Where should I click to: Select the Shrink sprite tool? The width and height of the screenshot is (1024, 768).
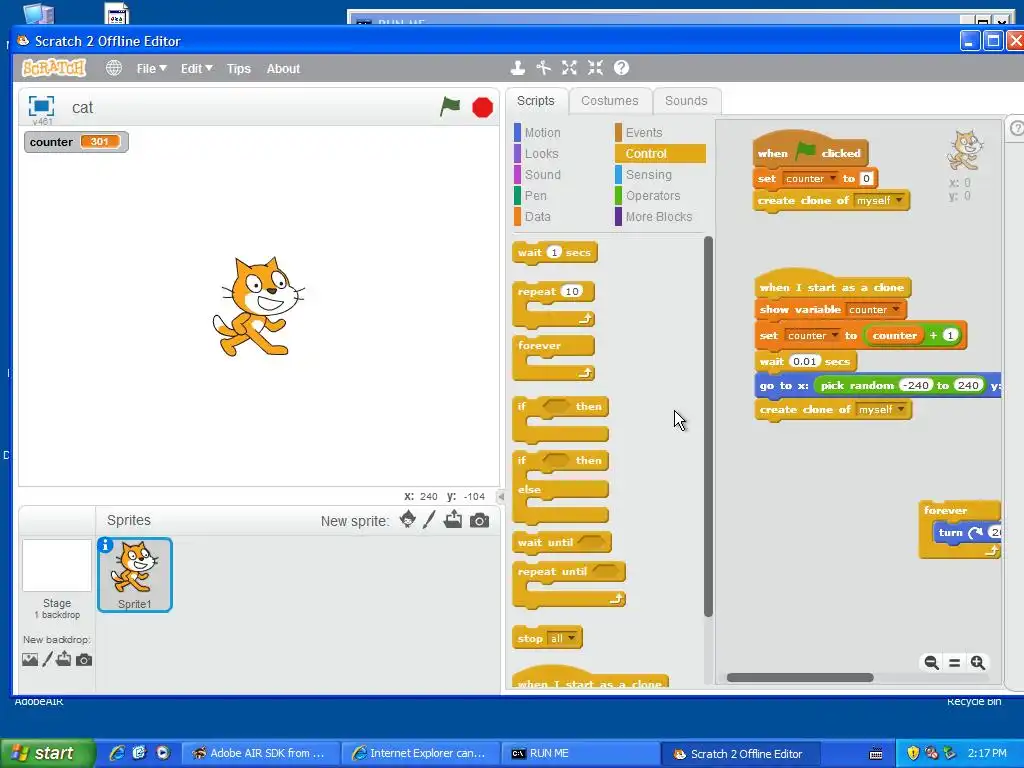click(595, 67)
